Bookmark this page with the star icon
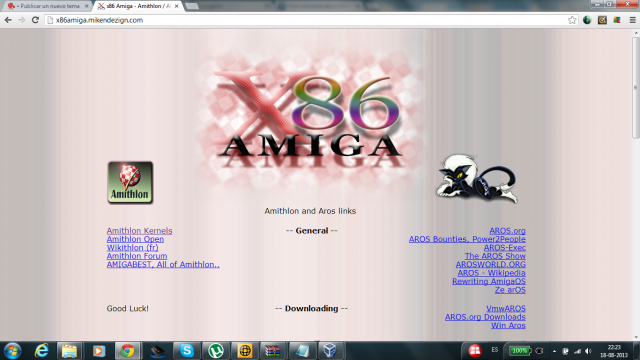Viewport: 640px width, 360px height. pos(572,20)
